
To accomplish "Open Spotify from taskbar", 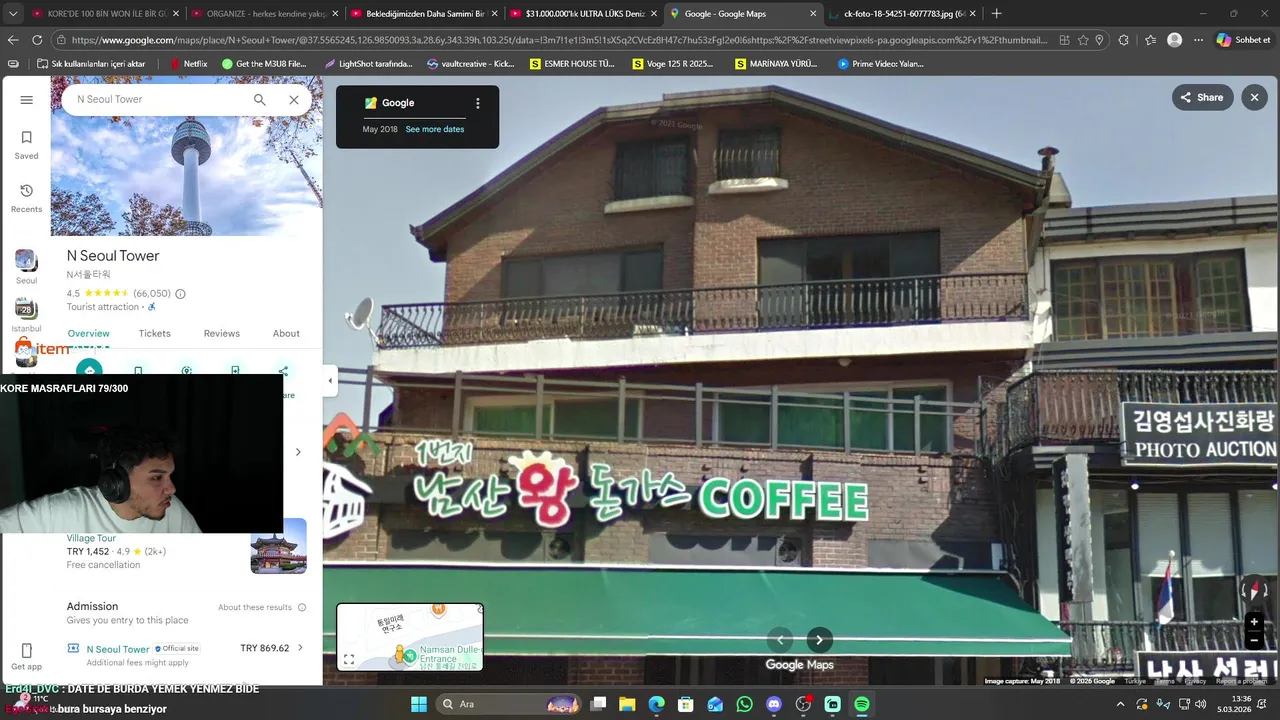I will click(x=861, y=704).
